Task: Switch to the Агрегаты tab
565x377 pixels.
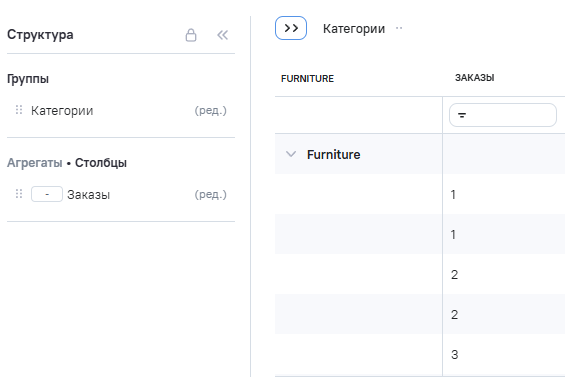Action: click(35, 163)
